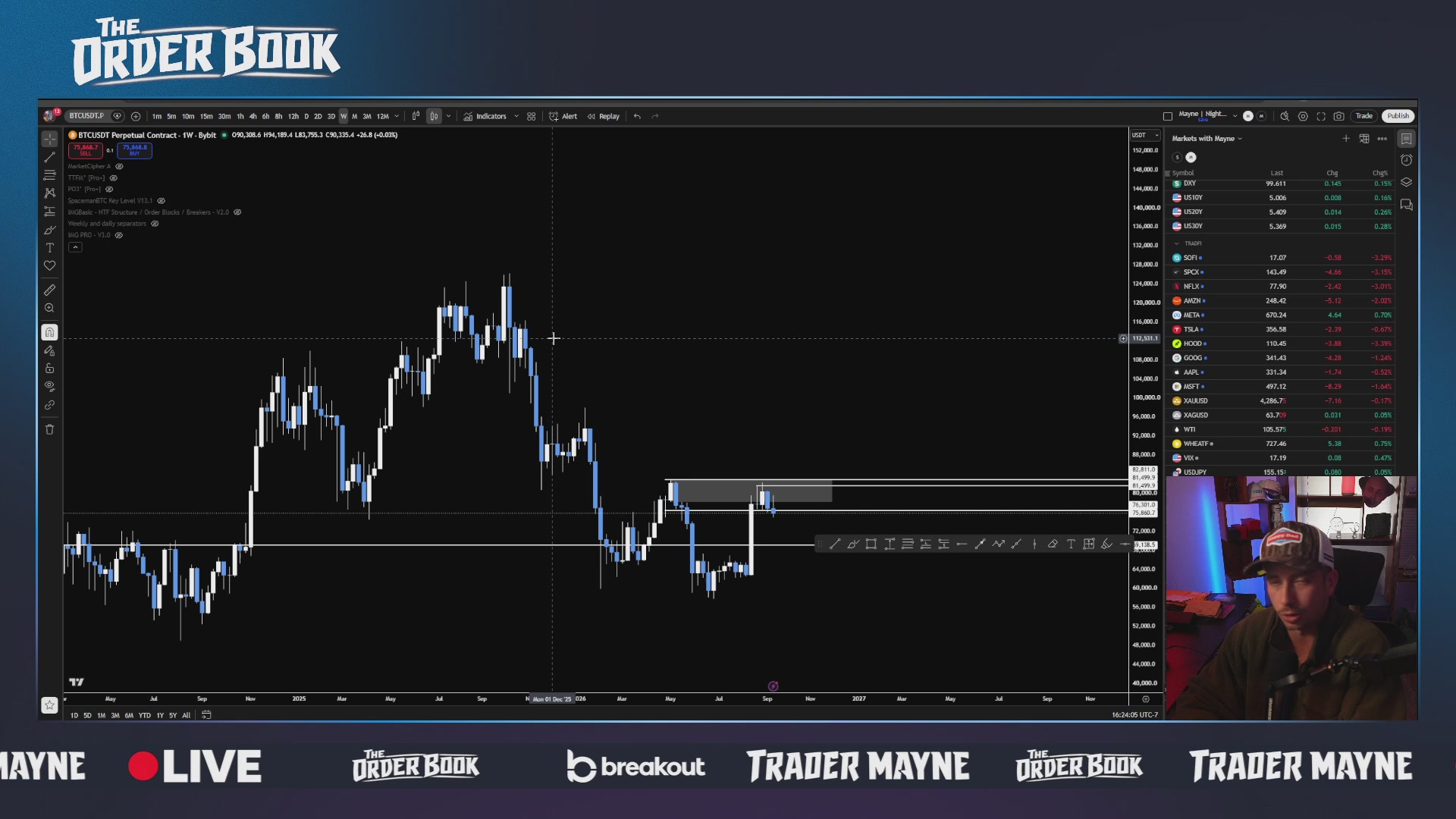Expand the Markets with Mayne watchlist menu
Screen dimensions: 1456x819
point(1207,139)
